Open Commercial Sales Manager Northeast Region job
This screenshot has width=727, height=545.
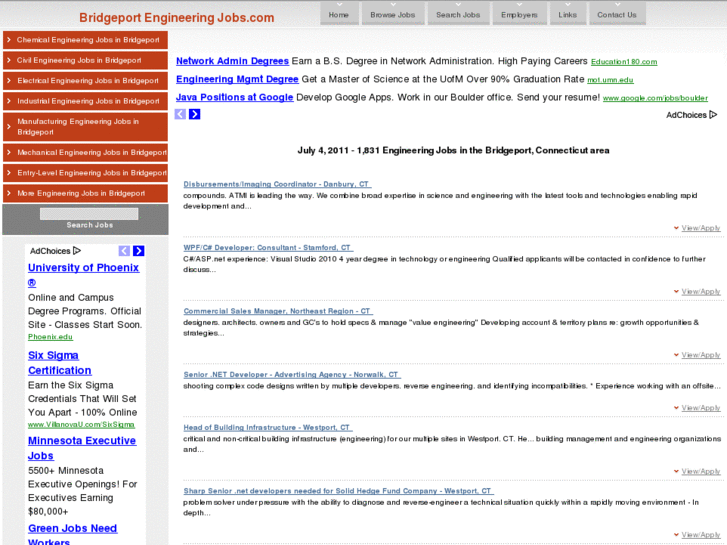(x=278, y=311)
